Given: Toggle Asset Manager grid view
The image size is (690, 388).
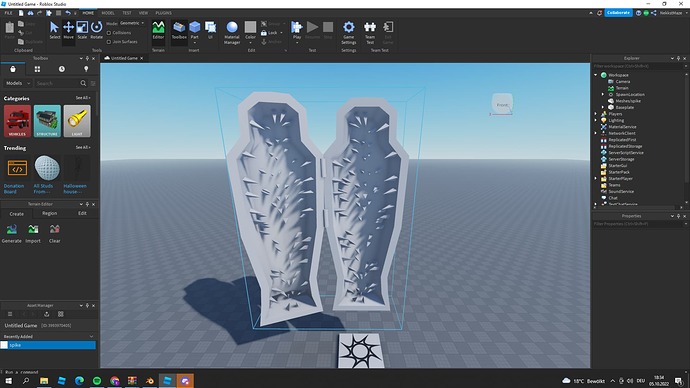Looking at the screenshot, I should (61, 314).
